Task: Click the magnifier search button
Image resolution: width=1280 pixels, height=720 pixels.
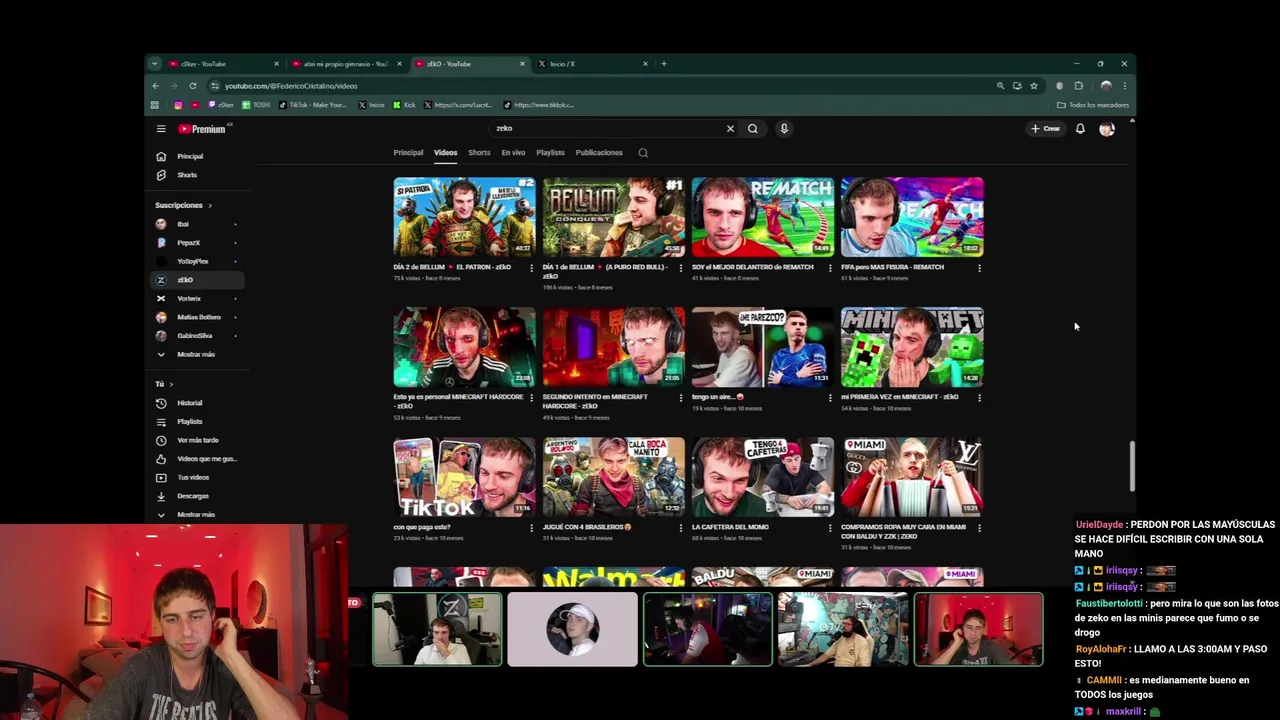Action: click(753, 128)
